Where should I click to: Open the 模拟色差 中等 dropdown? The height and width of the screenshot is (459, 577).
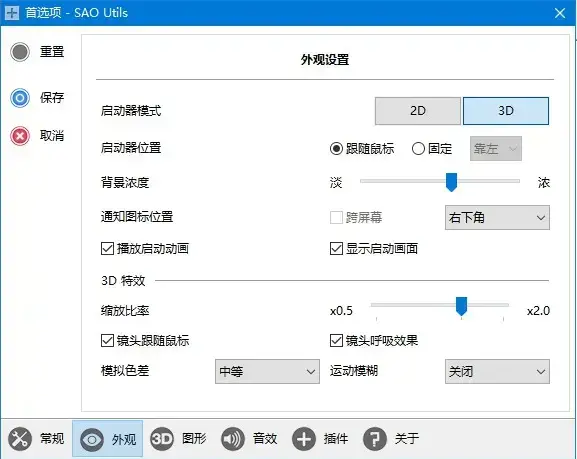pyautogui.click(x=267, y=371)
